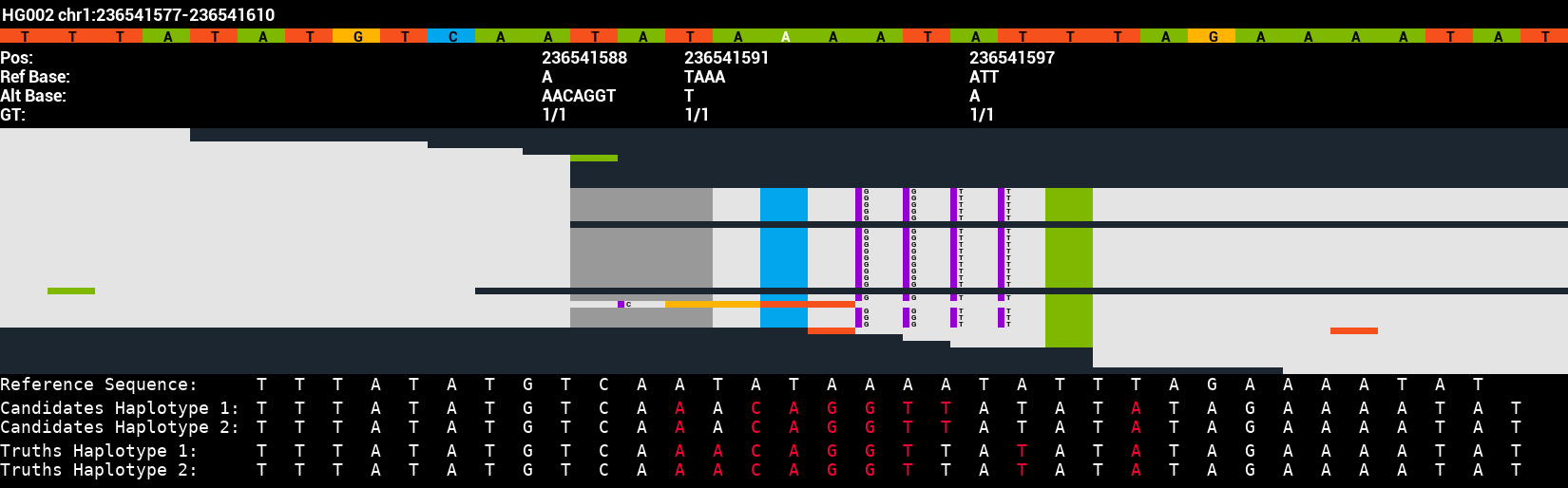Click the 1/1 genotype under 236541597
Screen dimensions: 1568x488
[982, 115]
